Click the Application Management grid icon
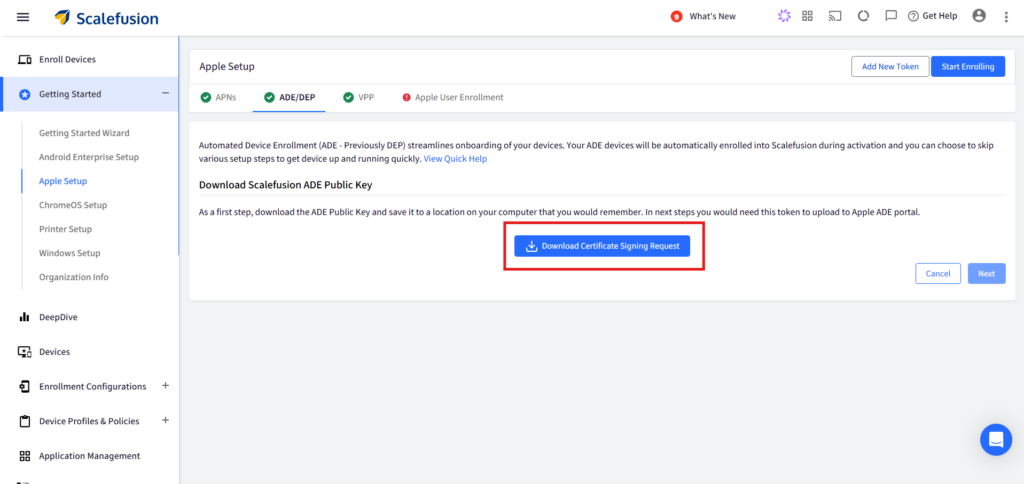 tap(25, 456)
